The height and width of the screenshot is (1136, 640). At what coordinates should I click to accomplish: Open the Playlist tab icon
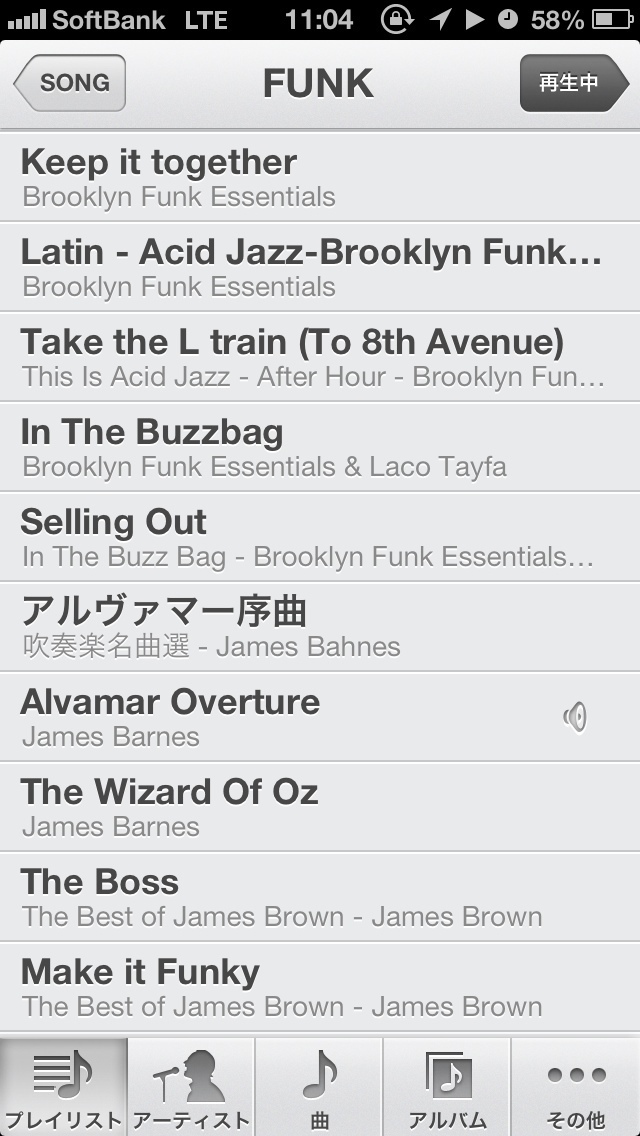click(63, 1075)
